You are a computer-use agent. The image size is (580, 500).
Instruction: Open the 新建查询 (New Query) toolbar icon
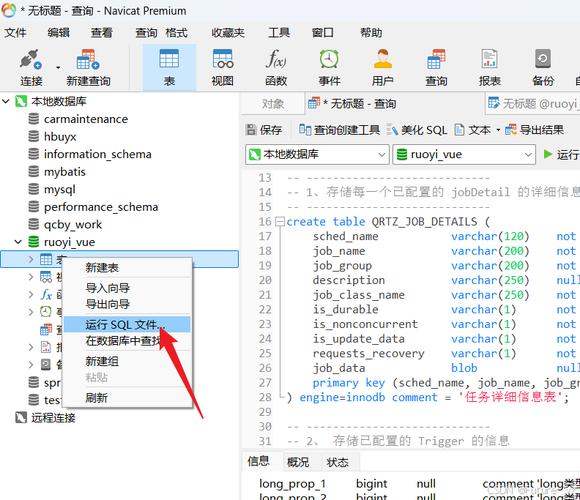tap(88, 68)
